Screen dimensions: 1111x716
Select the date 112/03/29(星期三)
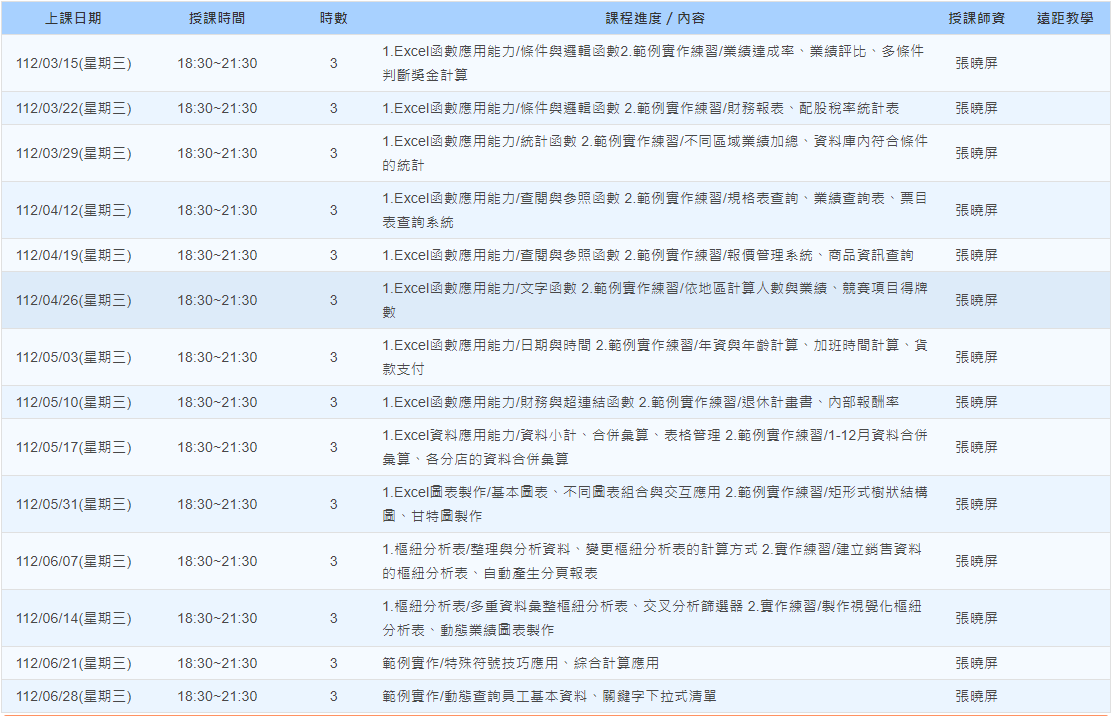pyautogui.click(x=74, y=153)
